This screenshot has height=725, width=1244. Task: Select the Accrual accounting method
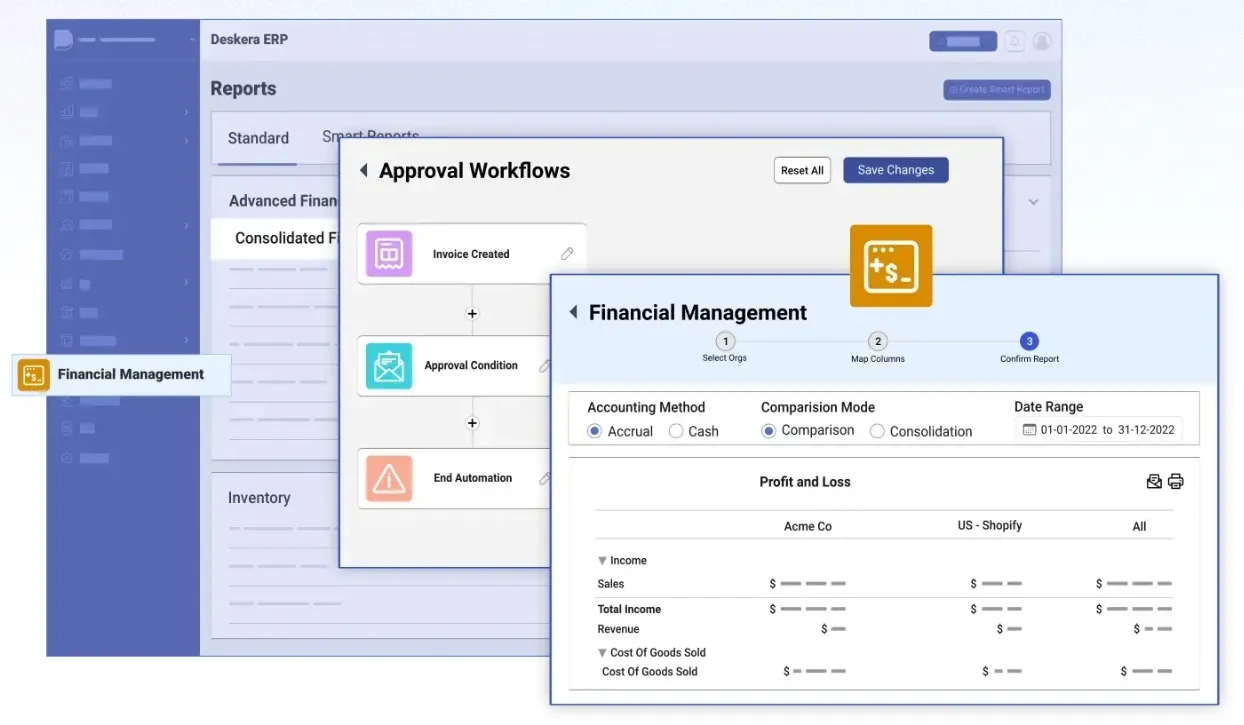tap(594, 431)
